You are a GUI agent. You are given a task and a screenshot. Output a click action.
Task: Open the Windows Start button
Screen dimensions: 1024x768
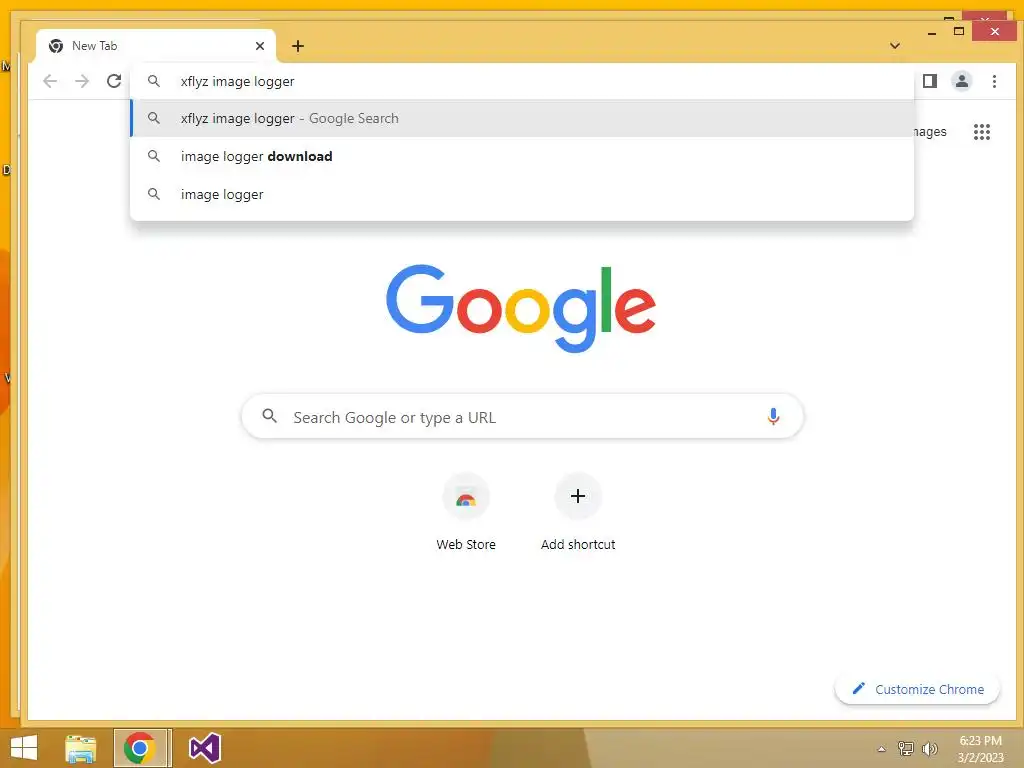pos(24,748)
